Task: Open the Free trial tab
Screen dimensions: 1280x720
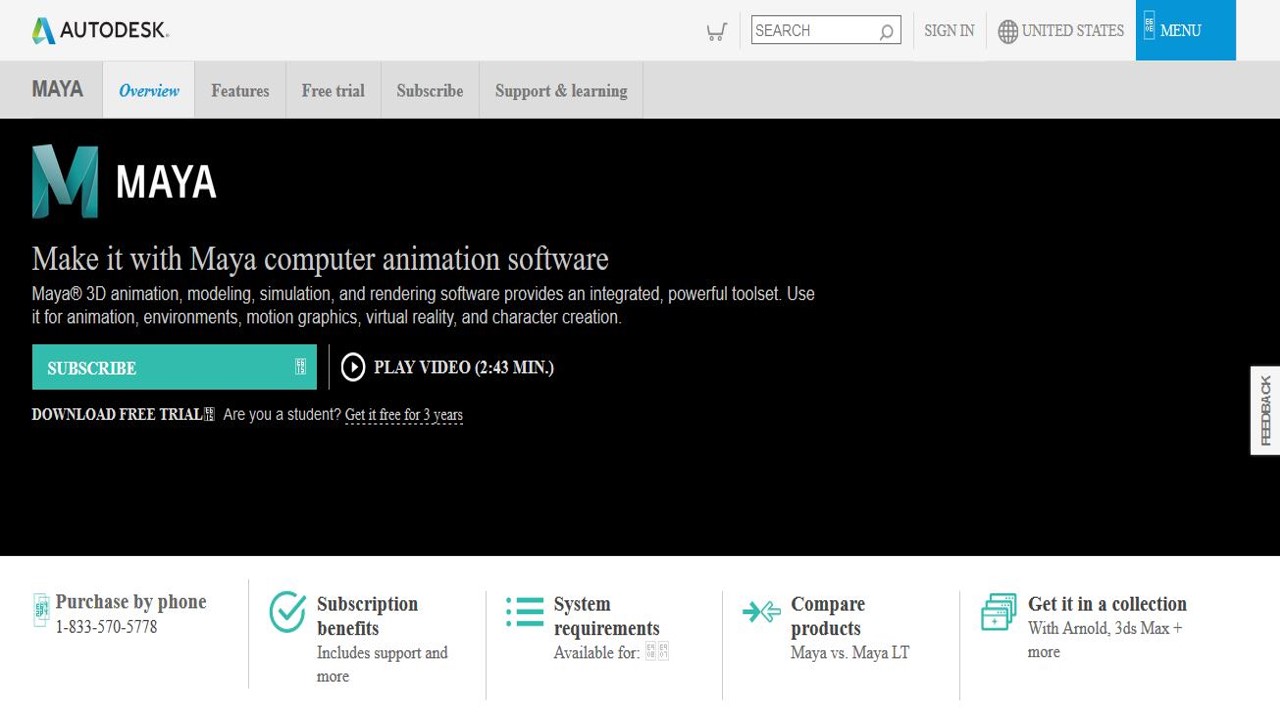Action: [x=332, y=90]
